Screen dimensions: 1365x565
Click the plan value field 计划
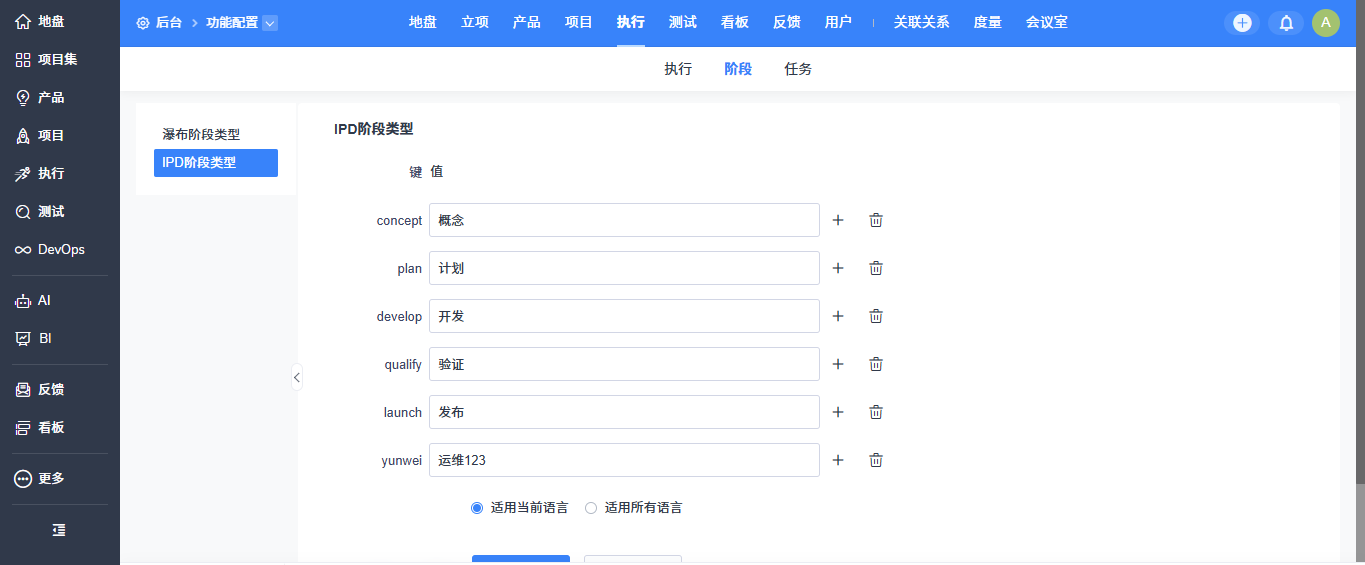(x=624, y=268)
